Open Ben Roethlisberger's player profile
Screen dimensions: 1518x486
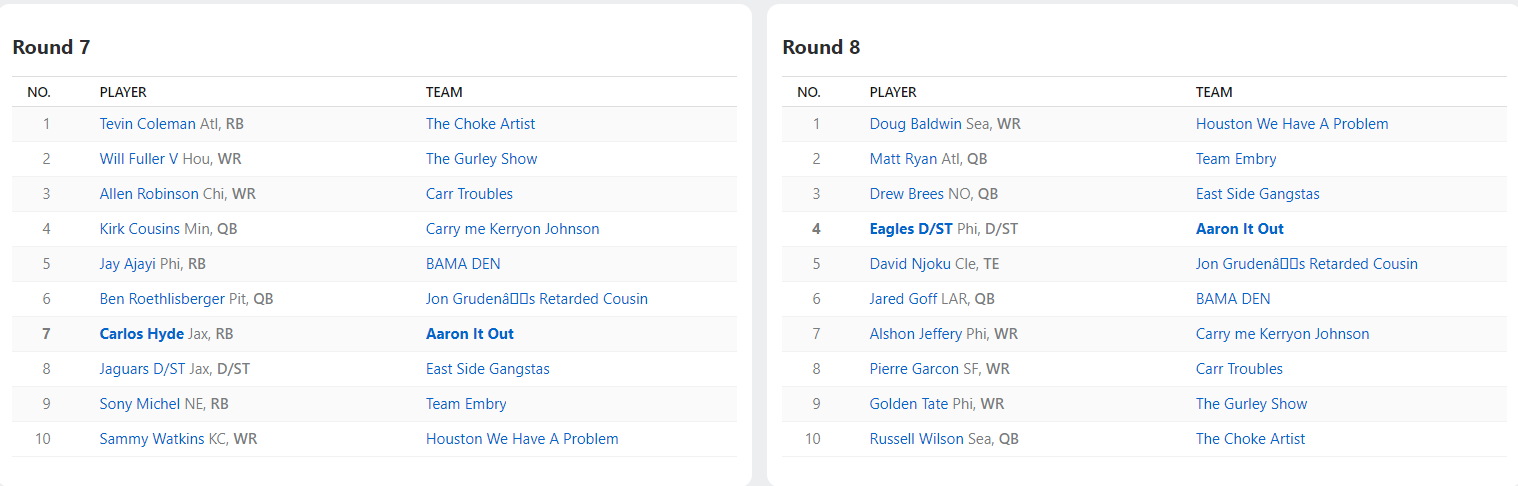tap(162, 299)
